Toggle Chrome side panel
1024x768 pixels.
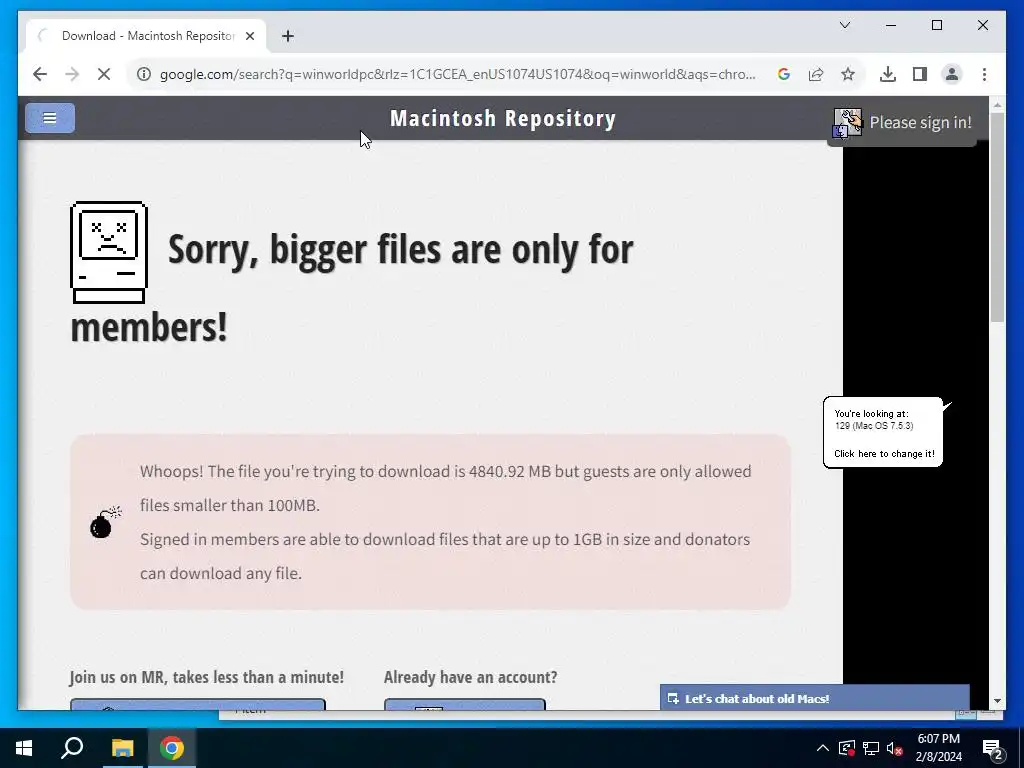pos(920,74)
